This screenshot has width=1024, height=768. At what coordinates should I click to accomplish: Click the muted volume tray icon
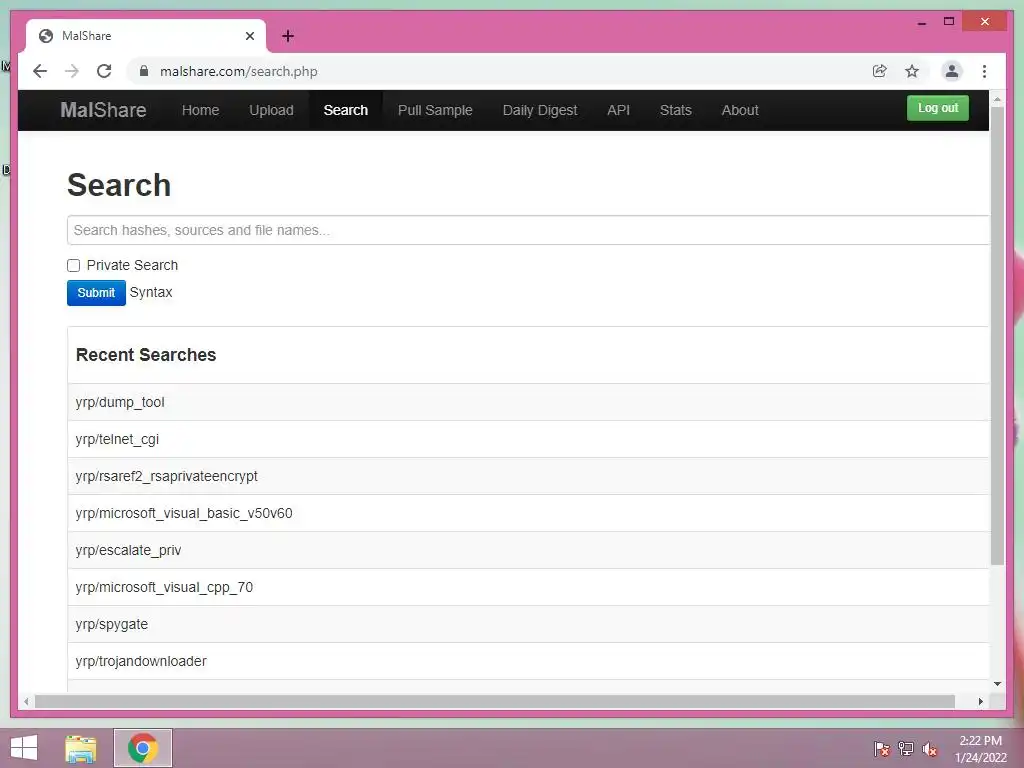click(930, 748)
